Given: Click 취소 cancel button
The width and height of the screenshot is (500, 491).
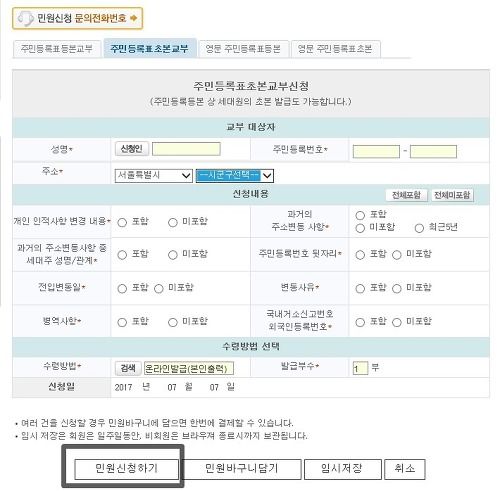Looking at the screenshot, I should coord(405,469).
